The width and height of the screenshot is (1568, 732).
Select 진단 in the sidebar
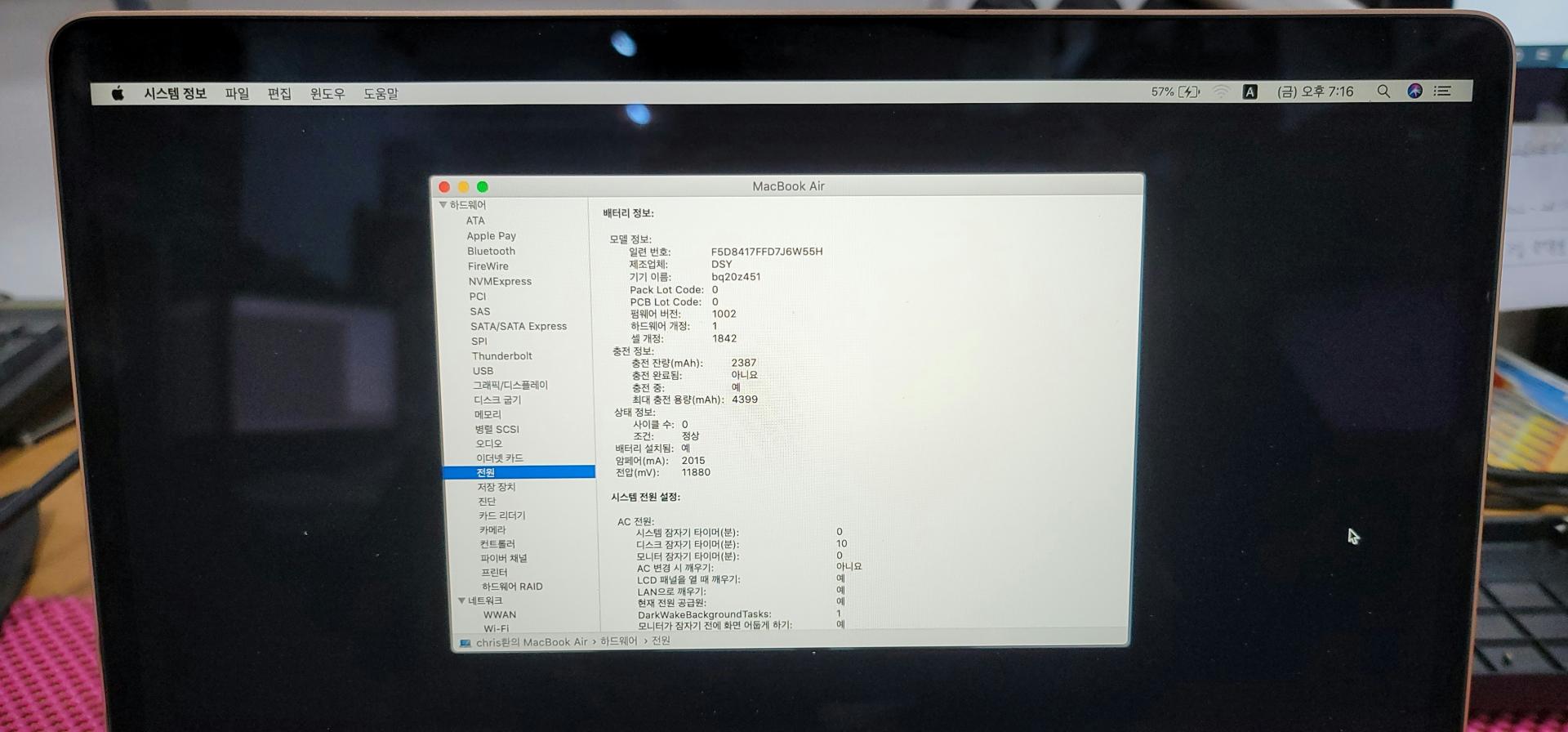click(487, 502)
